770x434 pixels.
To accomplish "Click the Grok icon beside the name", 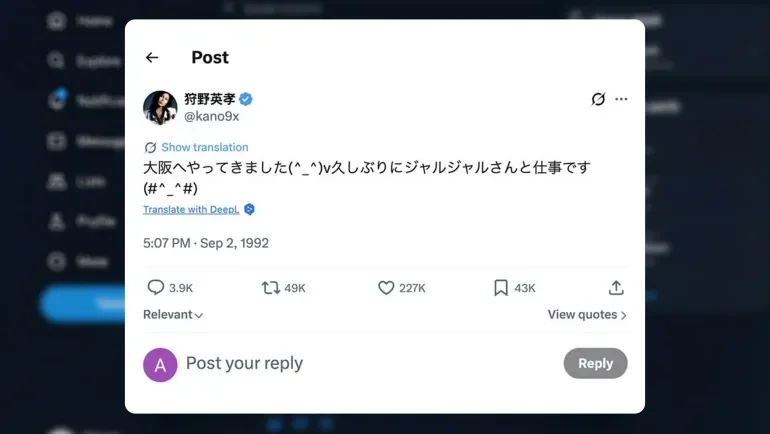I will pyautogui.click(x=598, y=99).
